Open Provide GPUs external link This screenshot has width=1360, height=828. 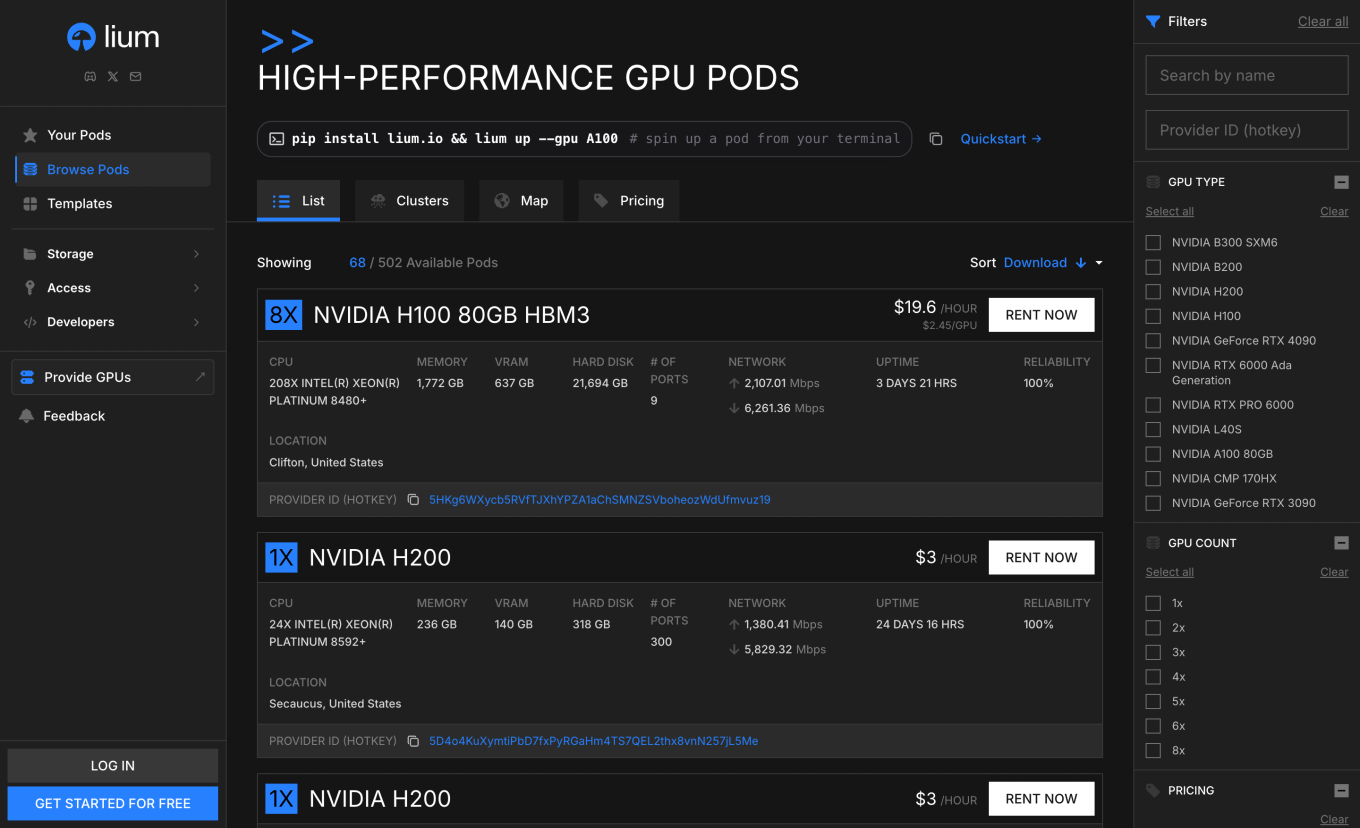[113, 377]
